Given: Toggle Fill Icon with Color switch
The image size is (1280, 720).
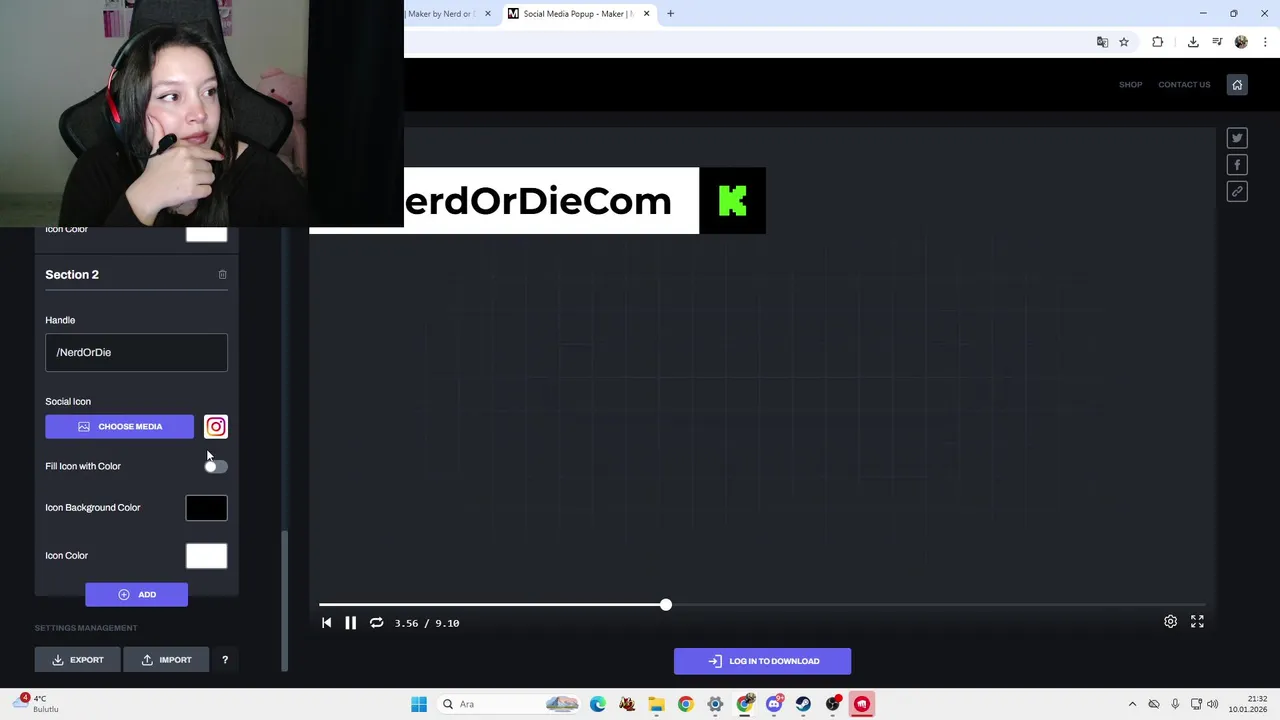Looking at the screenshot, I should 216,466.
